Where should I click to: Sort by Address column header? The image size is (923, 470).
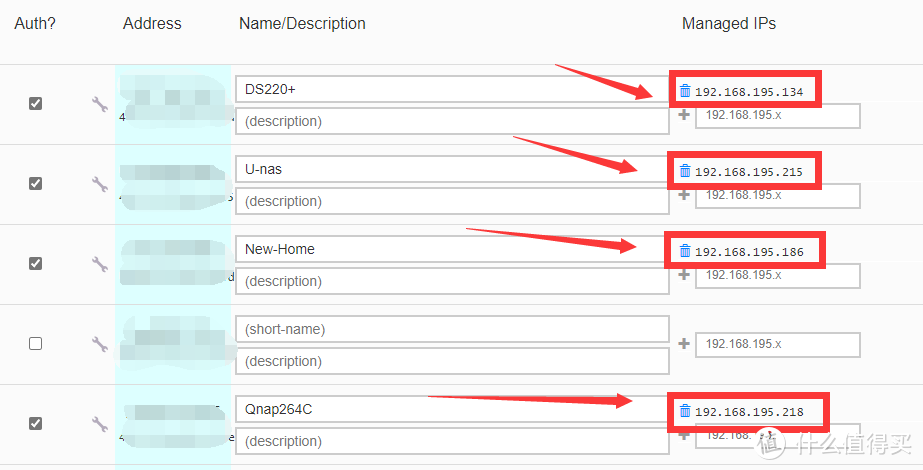(x=152, y=23)
